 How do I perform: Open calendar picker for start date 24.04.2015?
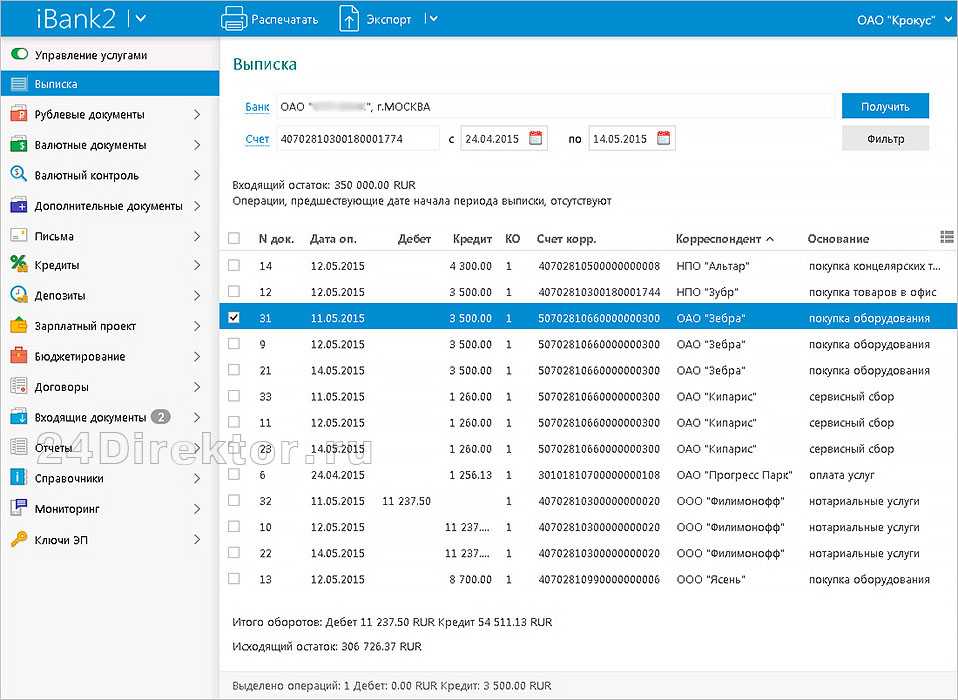[x=536, y=139]
